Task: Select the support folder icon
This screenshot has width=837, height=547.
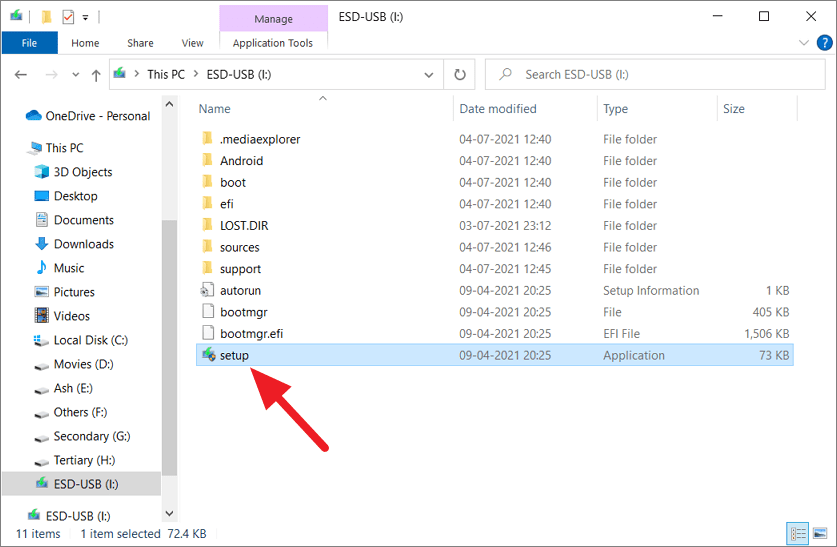Action: coord(208,268)
